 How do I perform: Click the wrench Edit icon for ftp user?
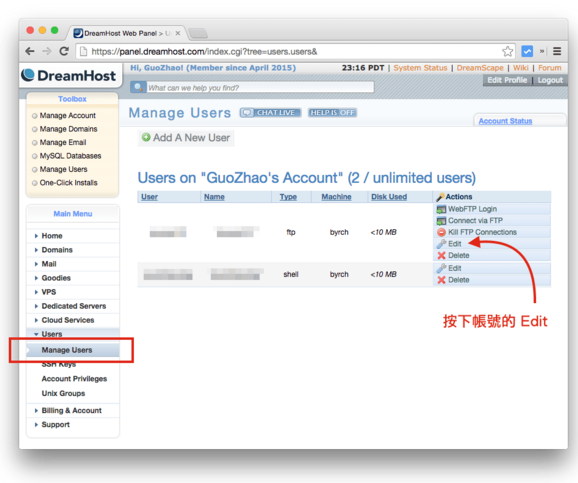tap(441, 244)
